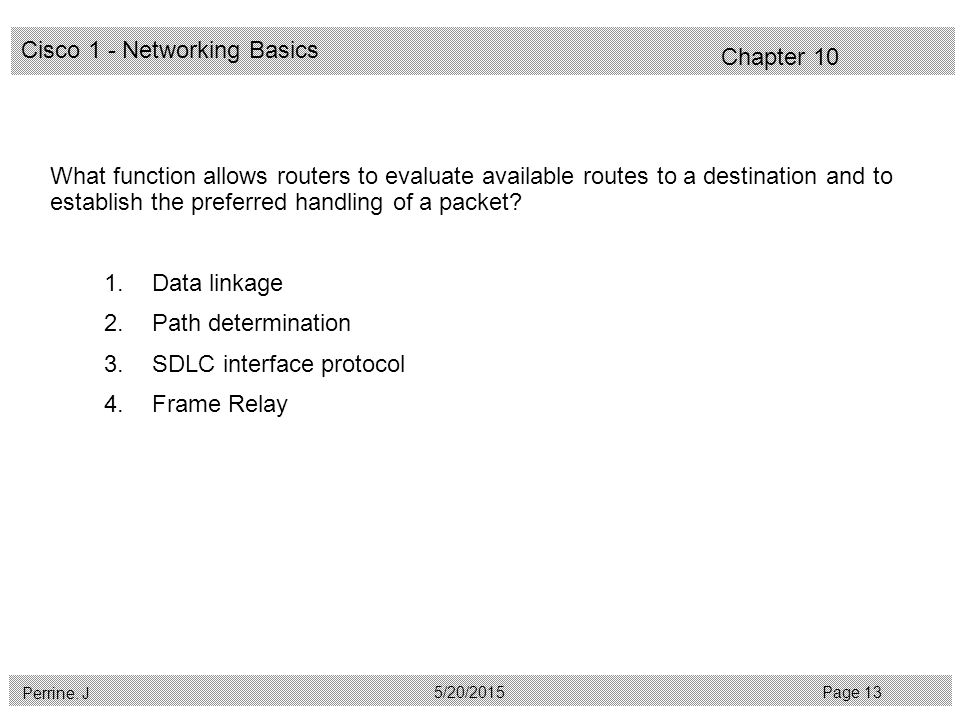The height and width of the screenshot is (721, 961).
Task: Click the word 'Networking' in the header
Action: click(x=181, y=50)
